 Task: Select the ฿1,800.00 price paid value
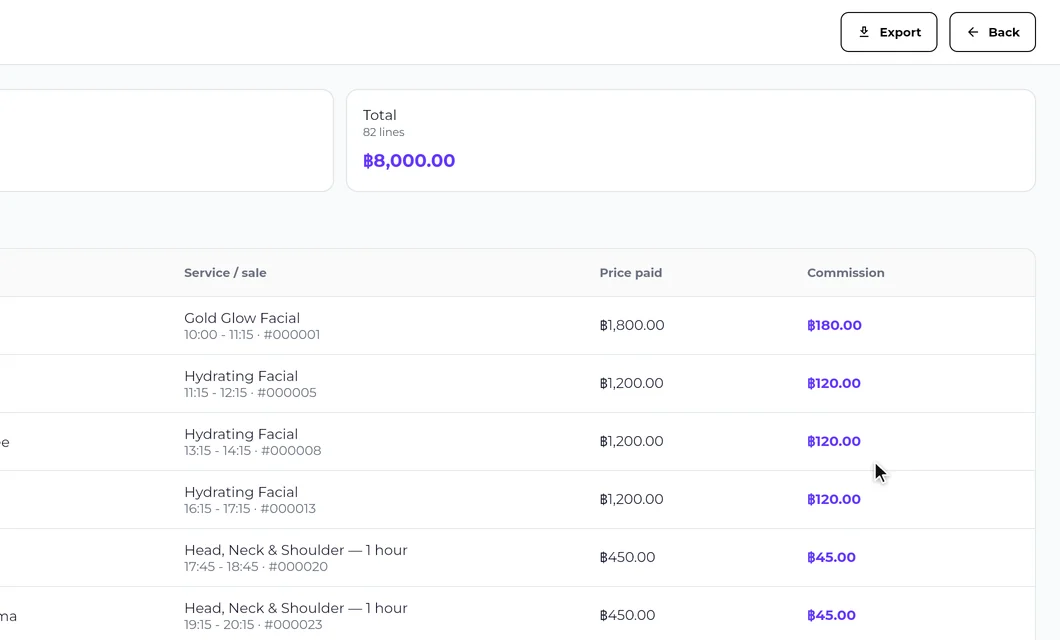tap(632, 325)
